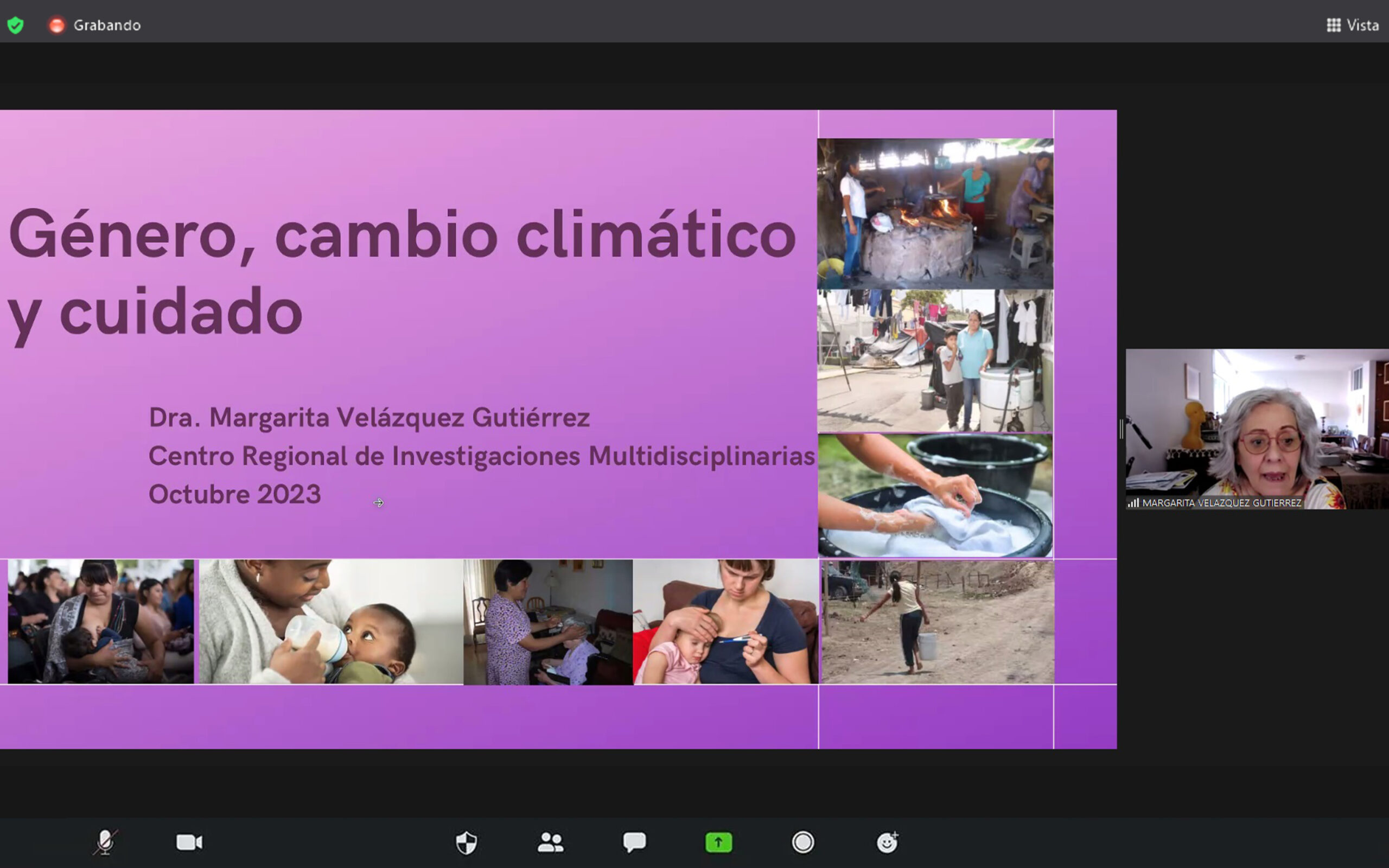Click the breastfeeding mother photo

click(101, 622)
